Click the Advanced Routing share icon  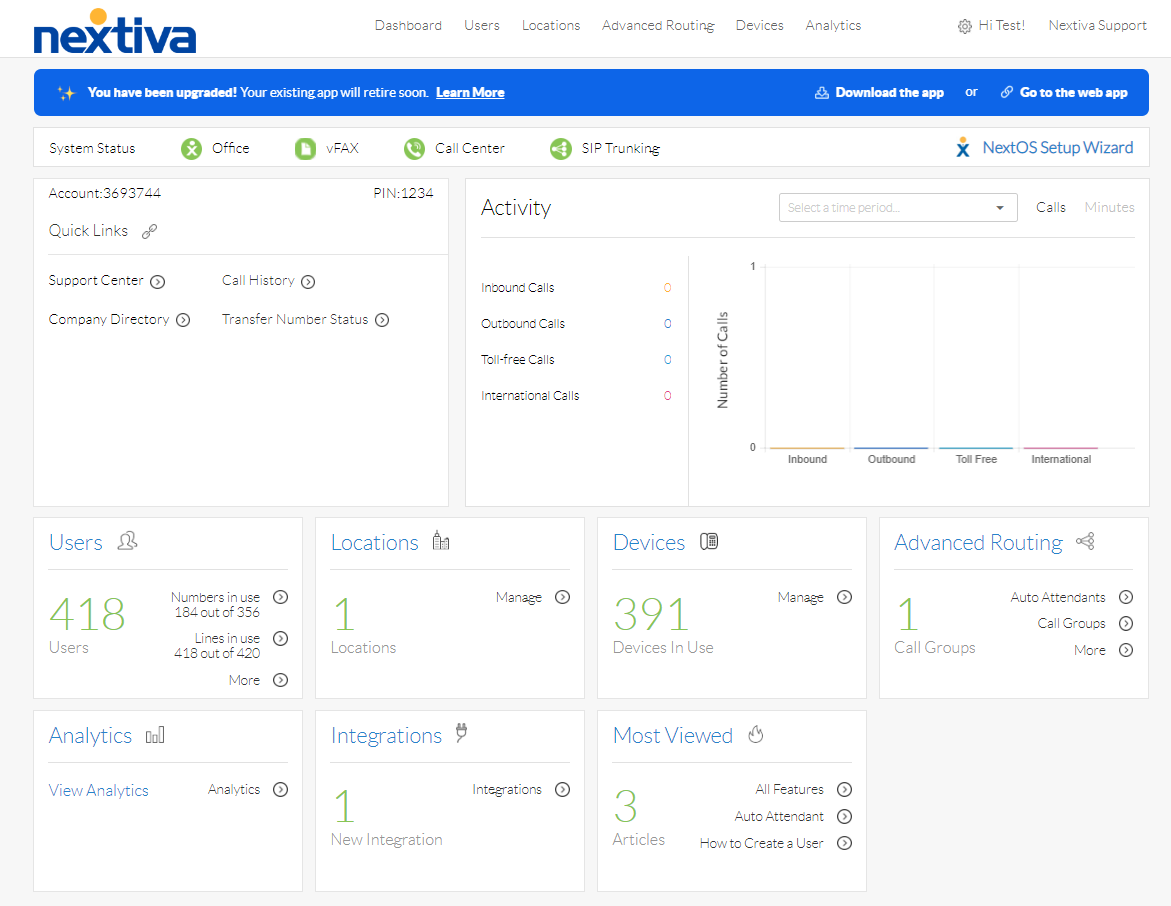coord(1085,541)
